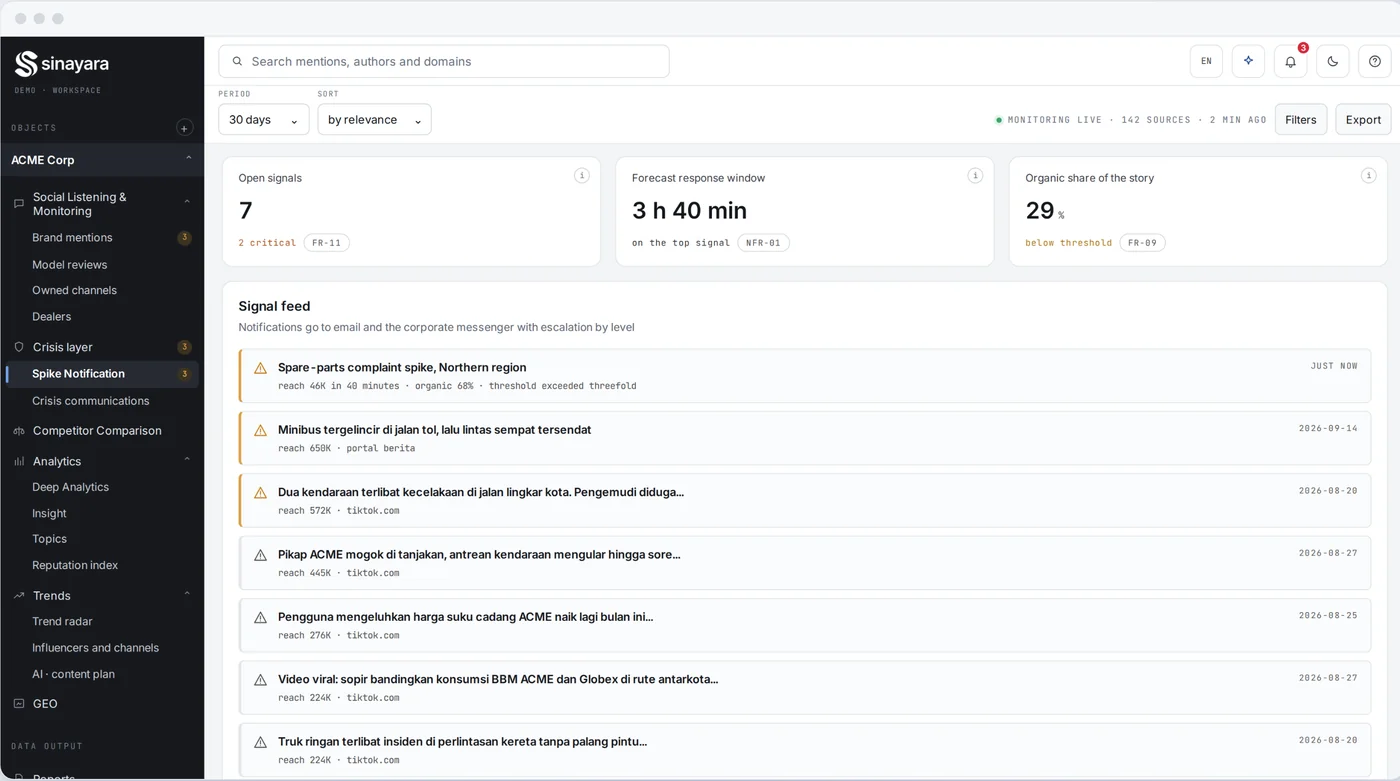Image resolution: width=1400 pixels, height=781 pixels.
Task: Open the Spare-parts complaint spike signal
Action: click(805, 376)
